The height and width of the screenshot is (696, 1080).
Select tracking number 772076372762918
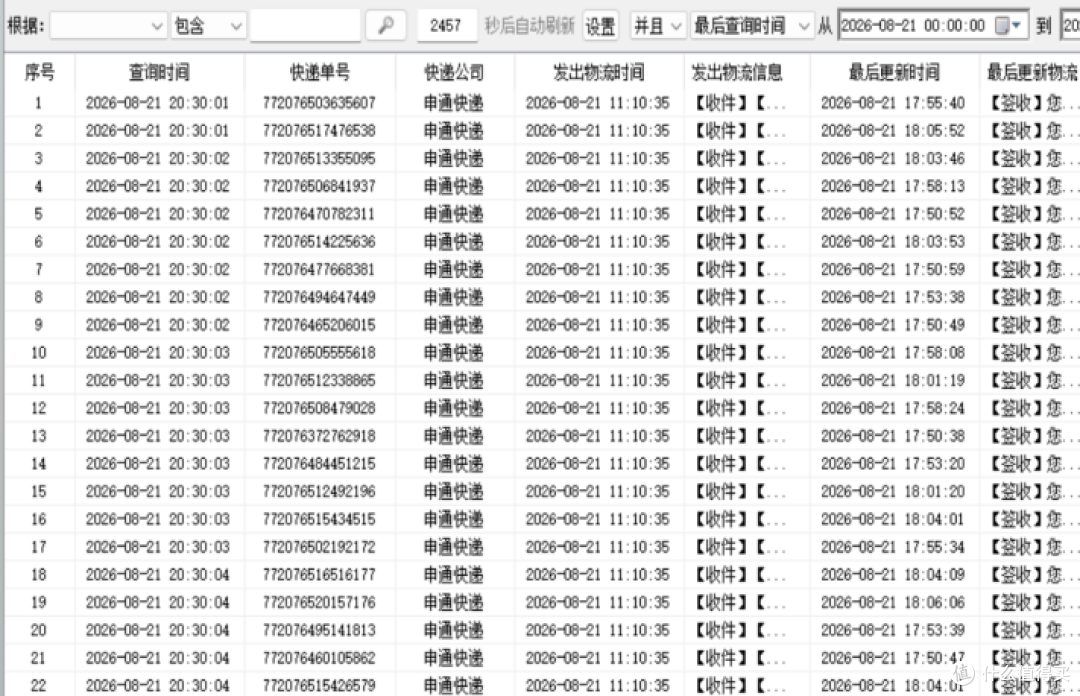point(319,436)
